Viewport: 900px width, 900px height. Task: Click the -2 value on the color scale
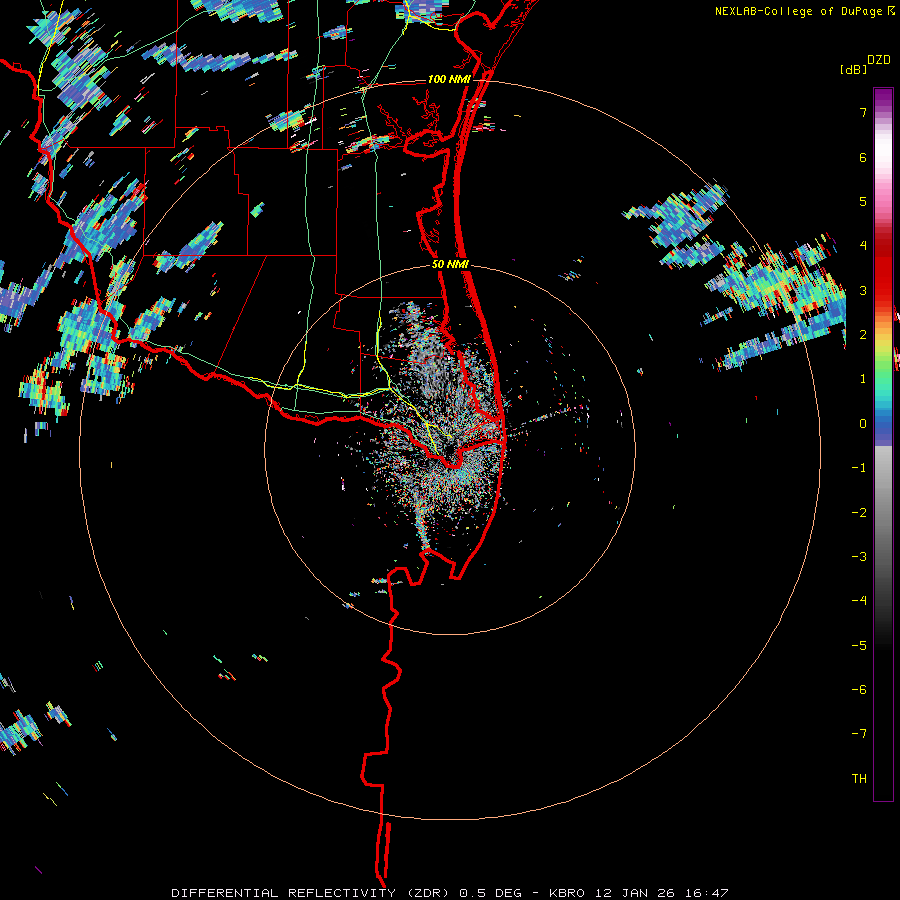[859, 513]
